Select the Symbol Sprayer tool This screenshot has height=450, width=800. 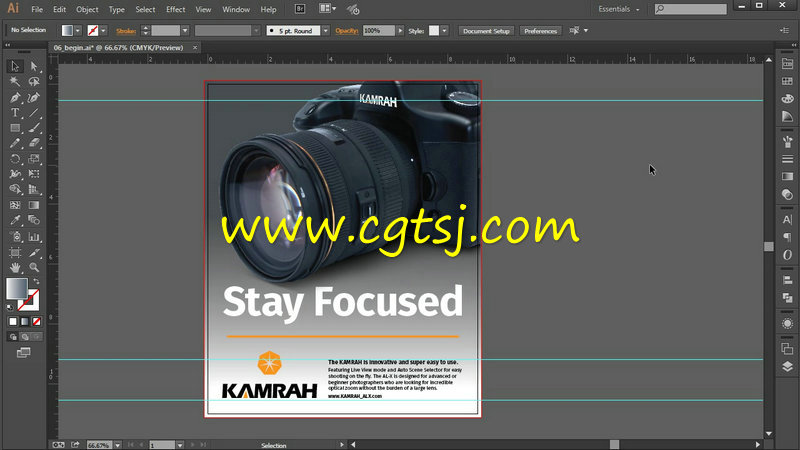pos(15,237)
